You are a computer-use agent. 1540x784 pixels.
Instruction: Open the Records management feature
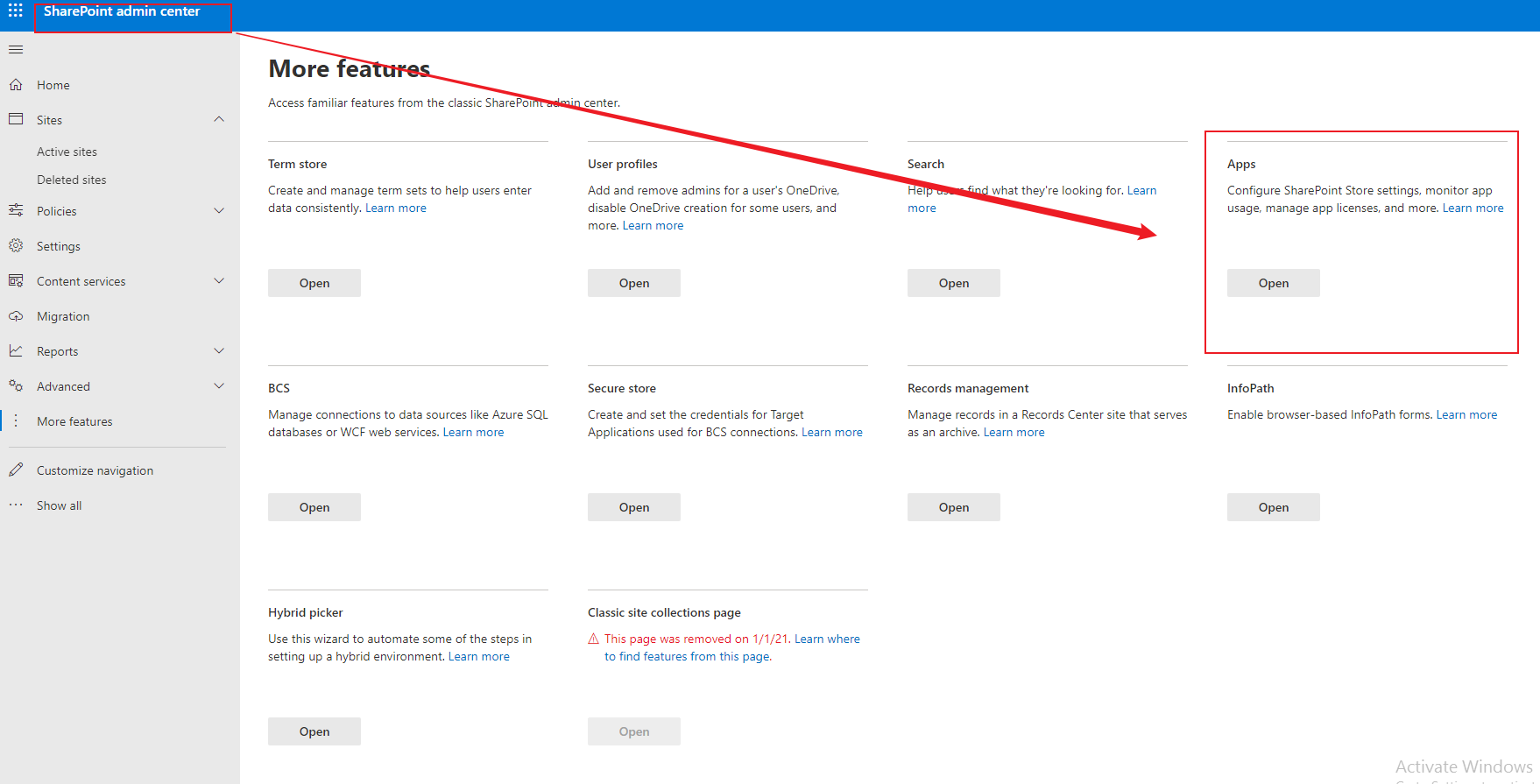[x=954, y=507]
